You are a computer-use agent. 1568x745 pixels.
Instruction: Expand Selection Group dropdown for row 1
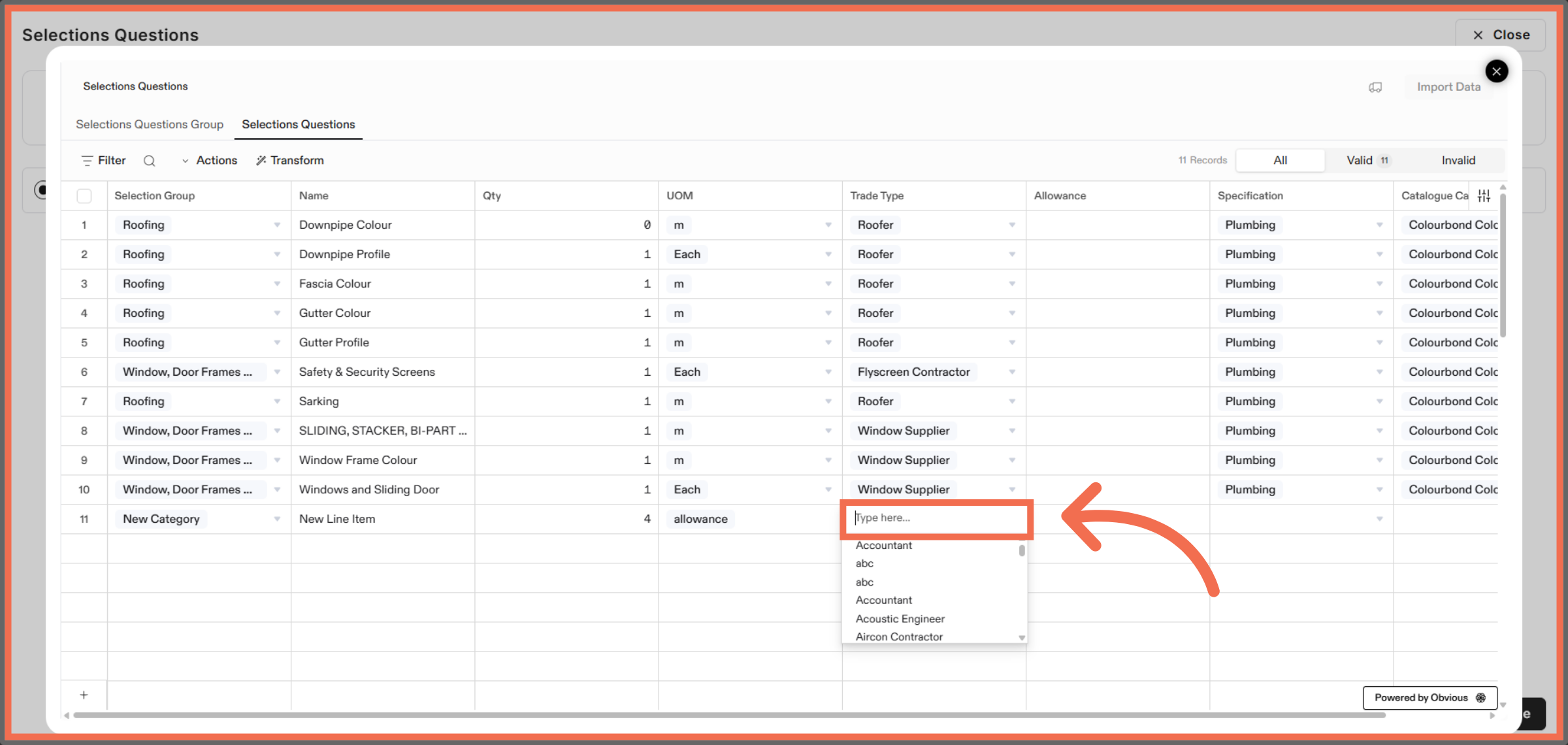pyautogui.click(x=277, y=225)
